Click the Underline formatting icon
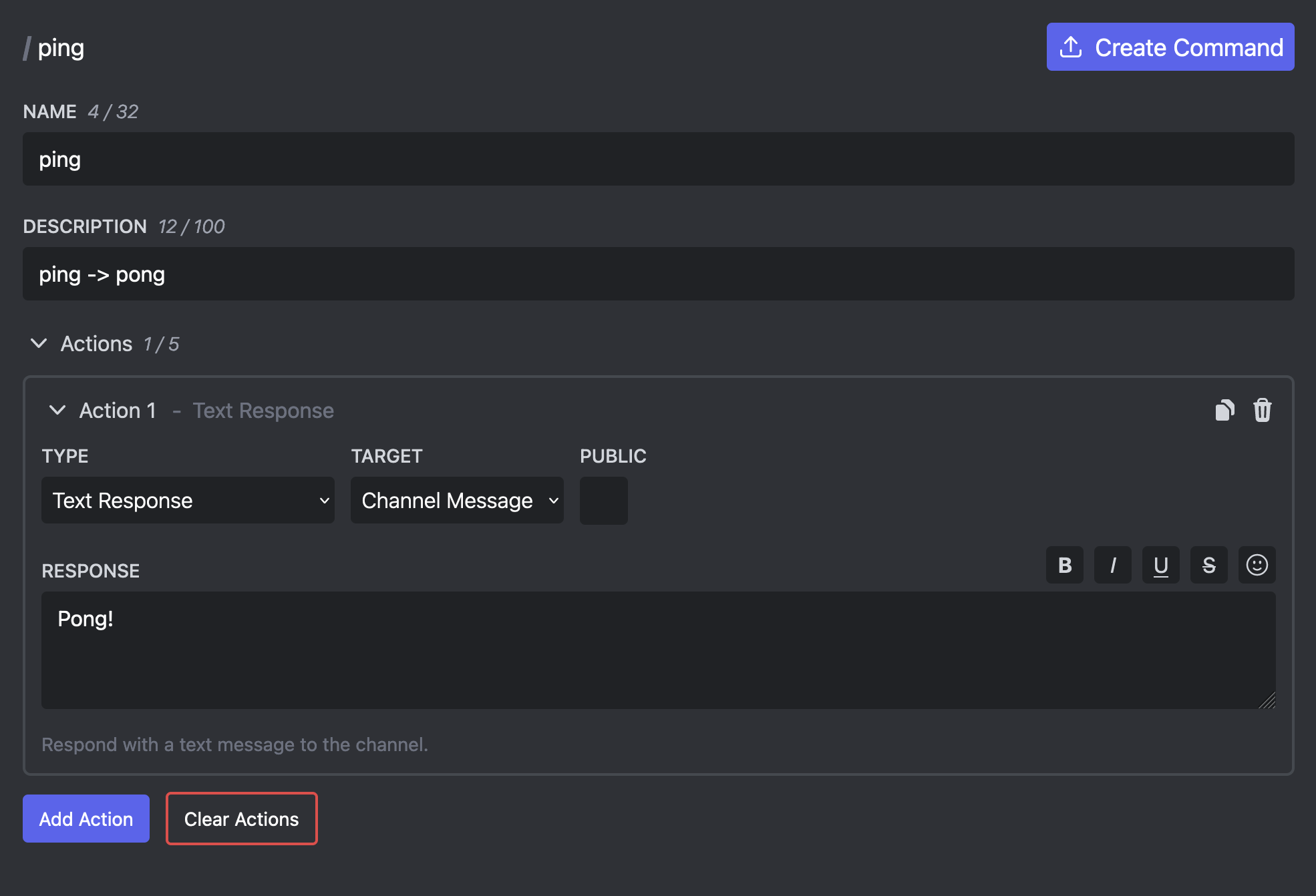This screenshot has width=1316, height=896. click(1161, 564)
